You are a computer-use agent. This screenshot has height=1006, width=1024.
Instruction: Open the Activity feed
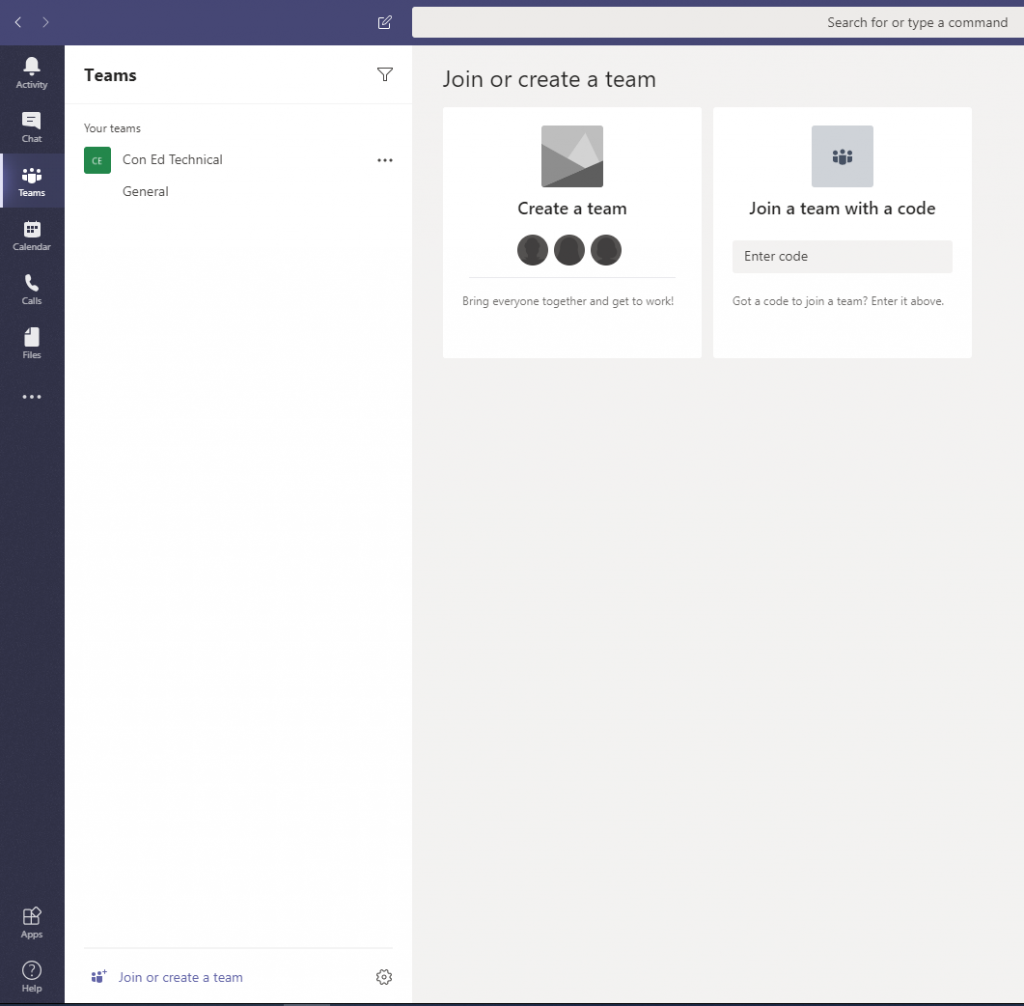[x=31, y=73]
